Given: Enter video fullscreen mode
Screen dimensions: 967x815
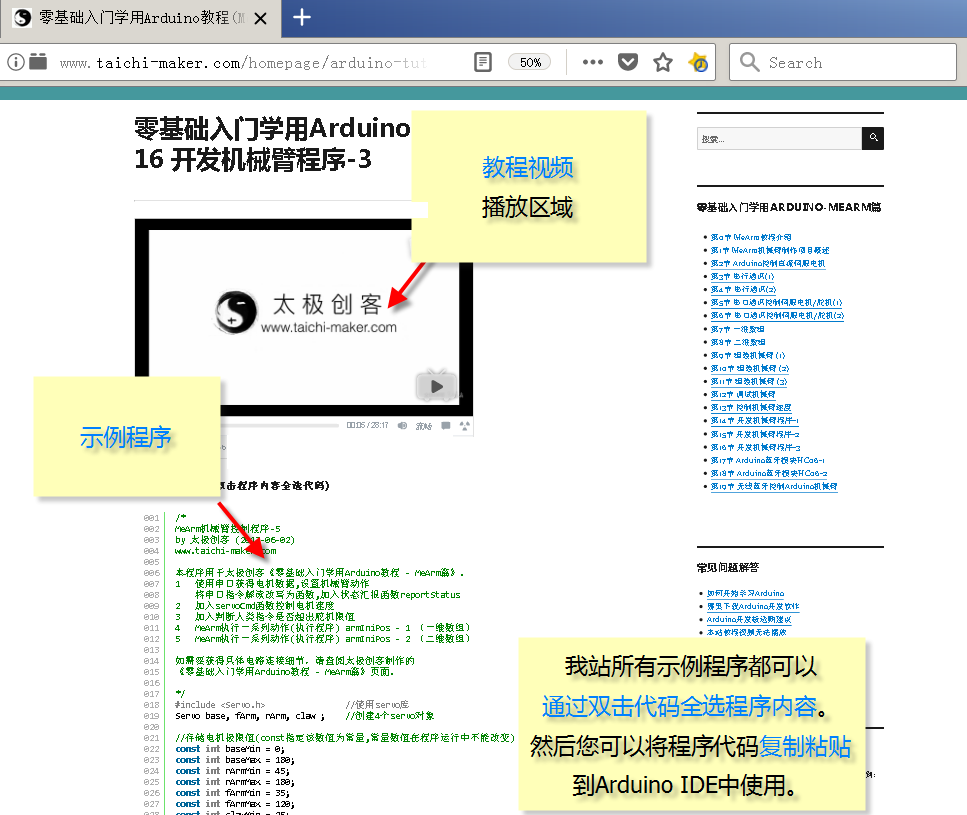Looking at the screenshot, I should tap(464, 425).
